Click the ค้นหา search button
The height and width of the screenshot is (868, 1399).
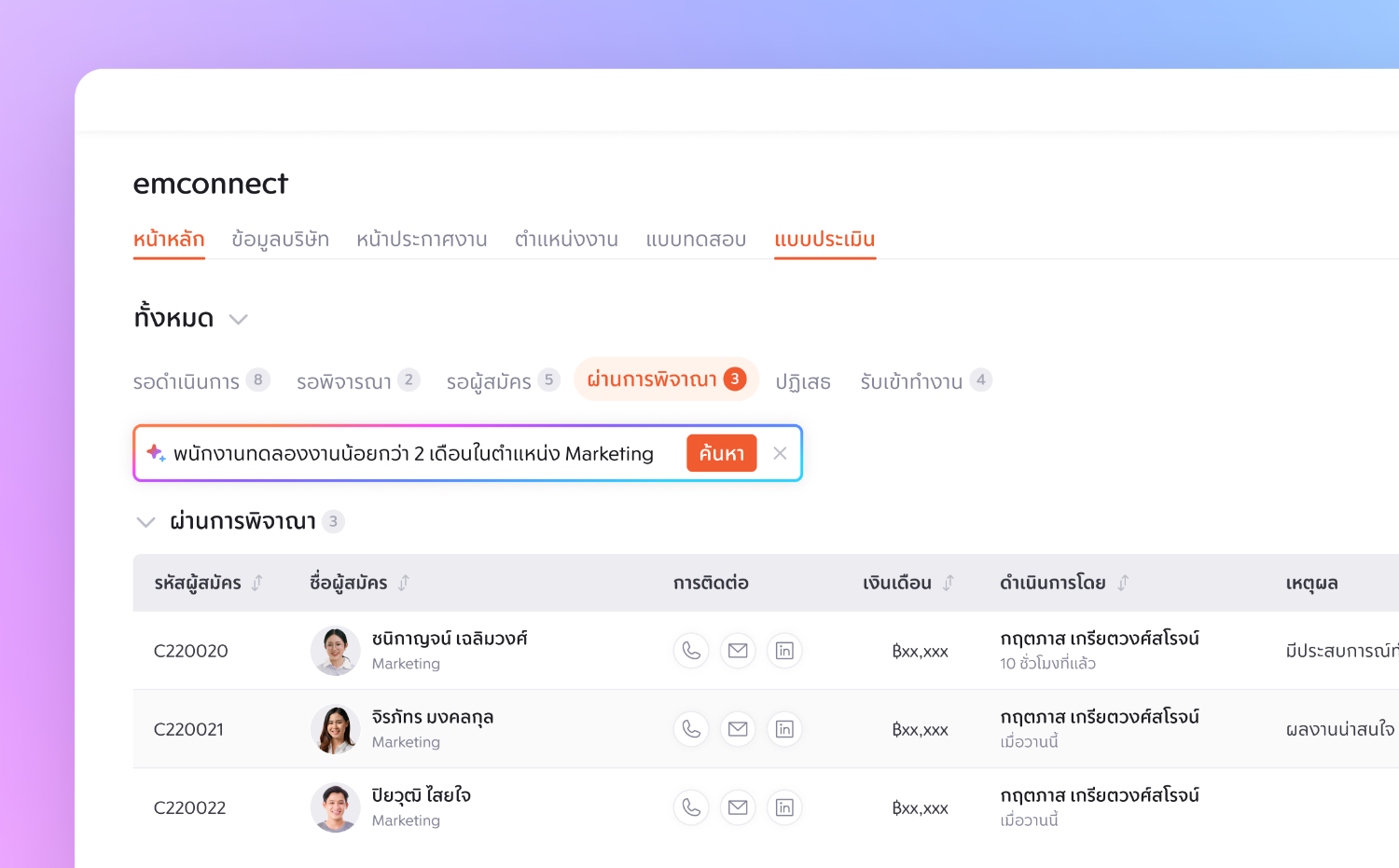pos(722,453)
